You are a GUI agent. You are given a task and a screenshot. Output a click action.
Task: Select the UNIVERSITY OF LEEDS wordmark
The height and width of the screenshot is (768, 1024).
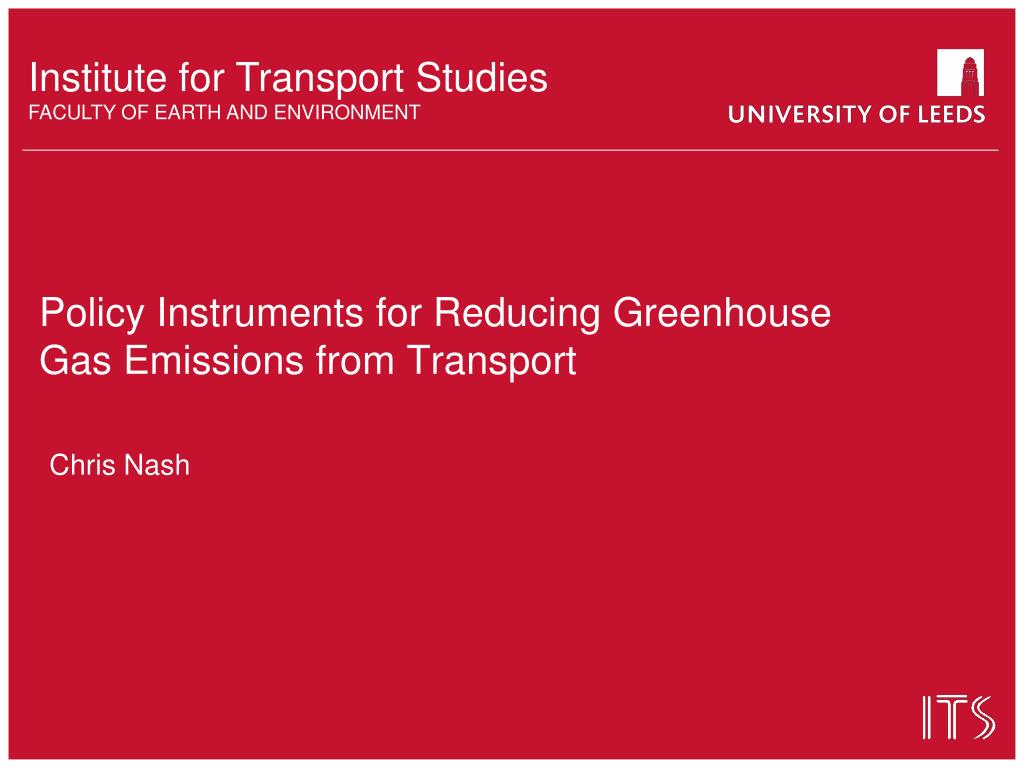point(857,114)
